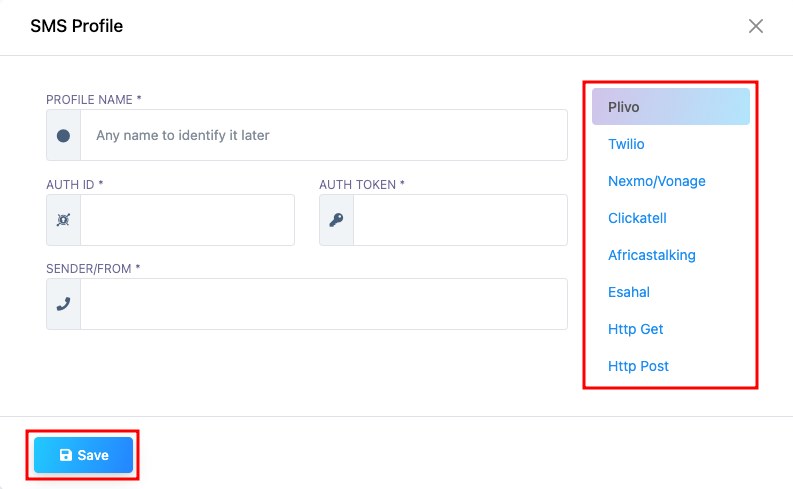The width and height of the screenshot is (793, 489).
Task: Click the phone icon beside Sender/From
Action: [x=63, y=304]
